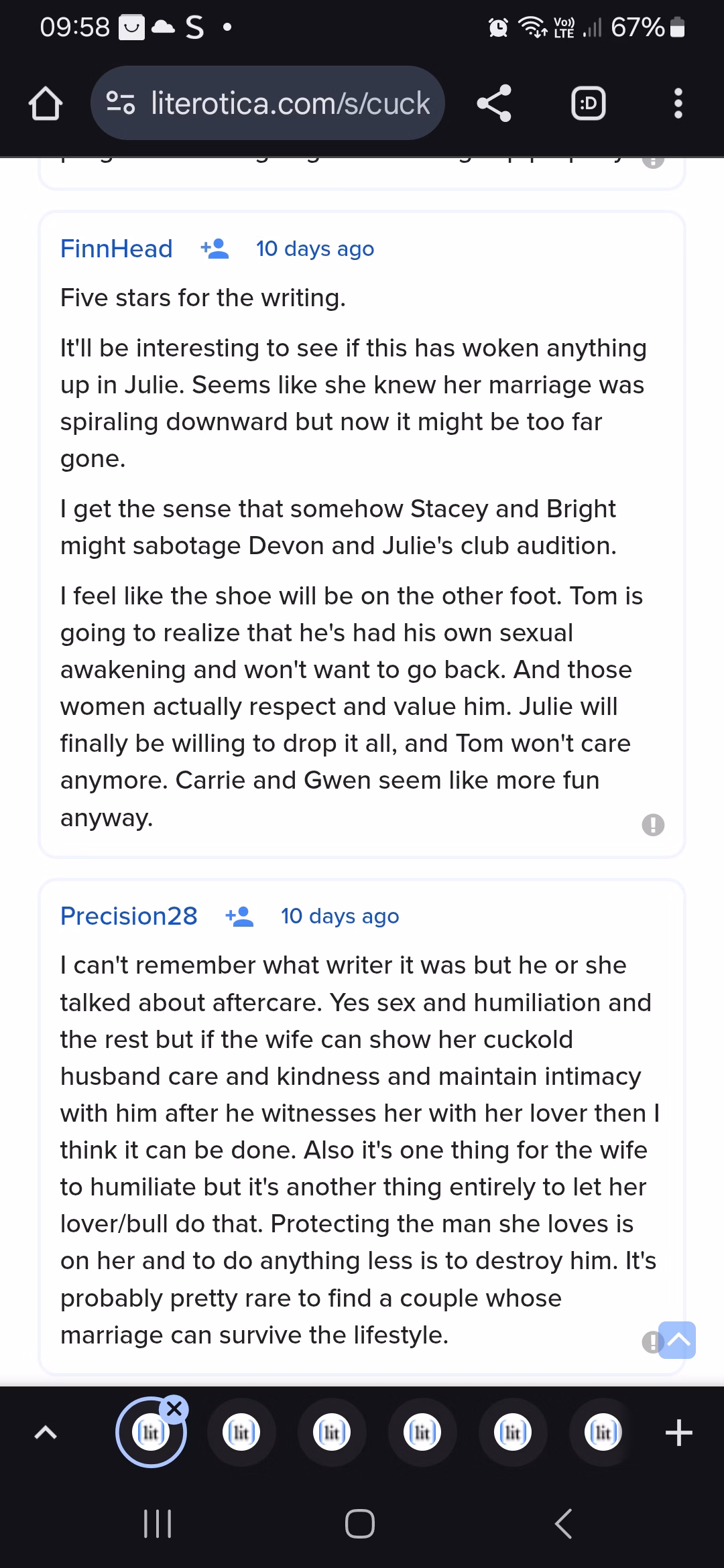Switch to the second Literotica tab
Viewport: 724px width, 1568px height.
(x=241, y=1433)
